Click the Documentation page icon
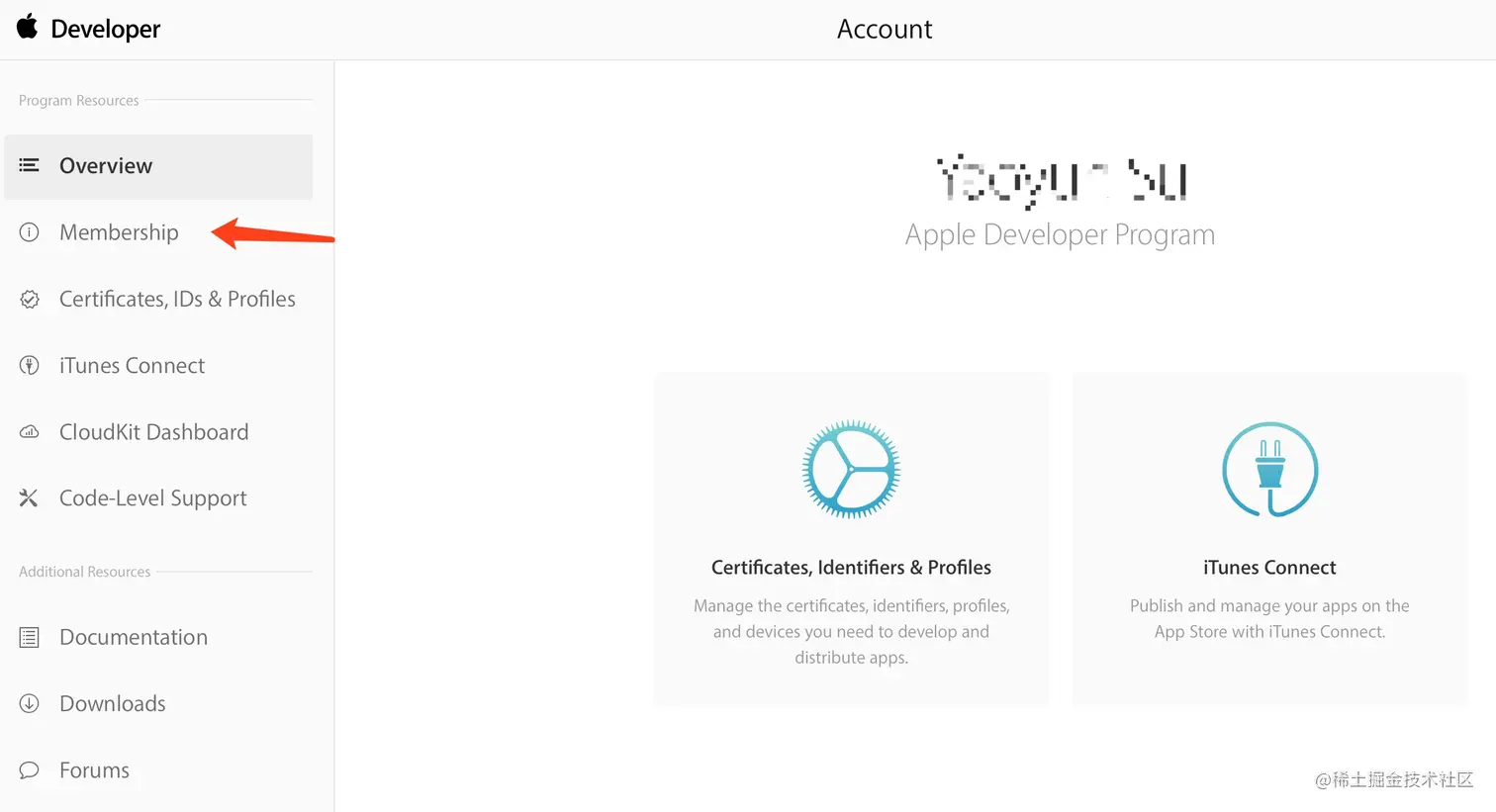1496x812 pixels. point(31,637)
